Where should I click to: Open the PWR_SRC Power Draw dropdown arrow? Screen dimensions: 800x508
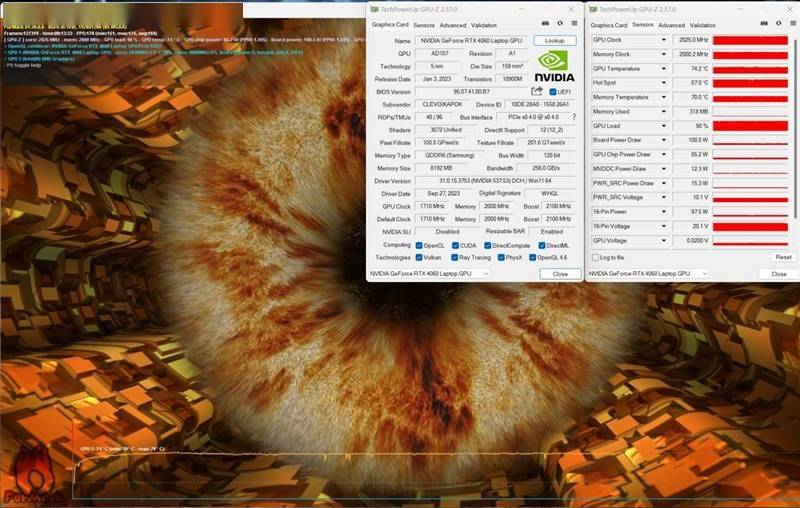point(664,183)
